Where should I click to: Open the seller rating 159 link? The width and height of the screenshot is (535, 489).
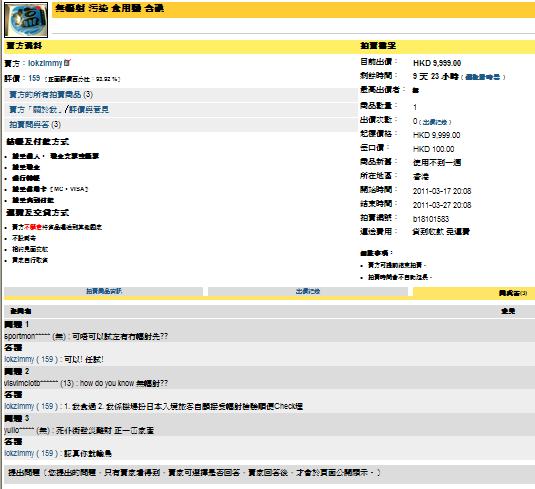[34, 78]
